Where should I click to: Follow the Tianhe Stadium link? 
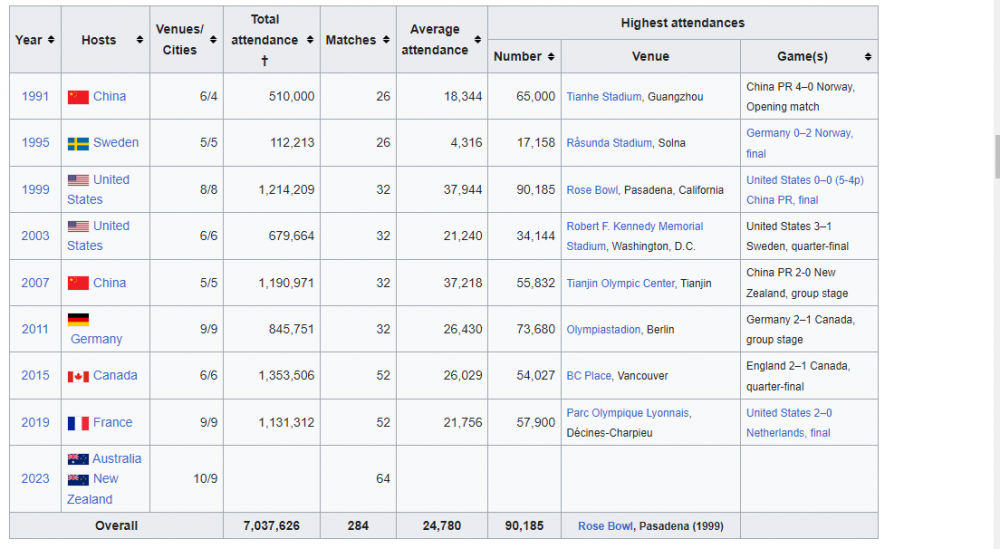[x=603, y=97]
